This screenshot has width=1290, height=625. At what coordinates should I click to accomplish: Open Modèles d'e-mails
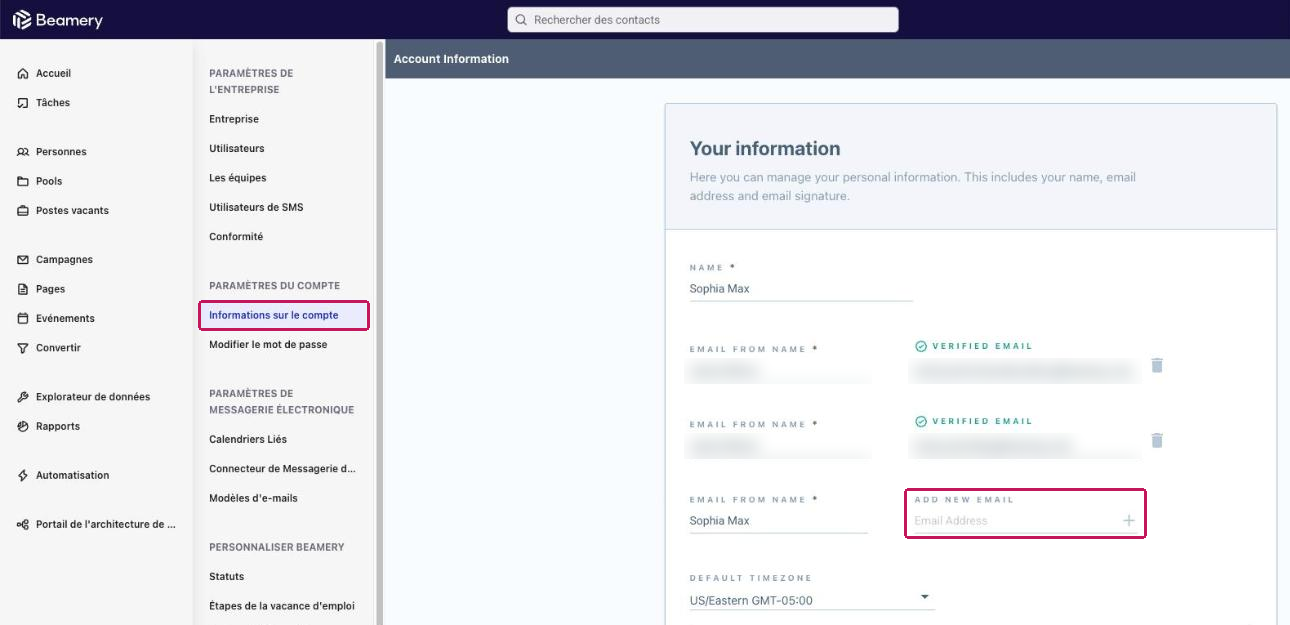(x=253, y=498)
